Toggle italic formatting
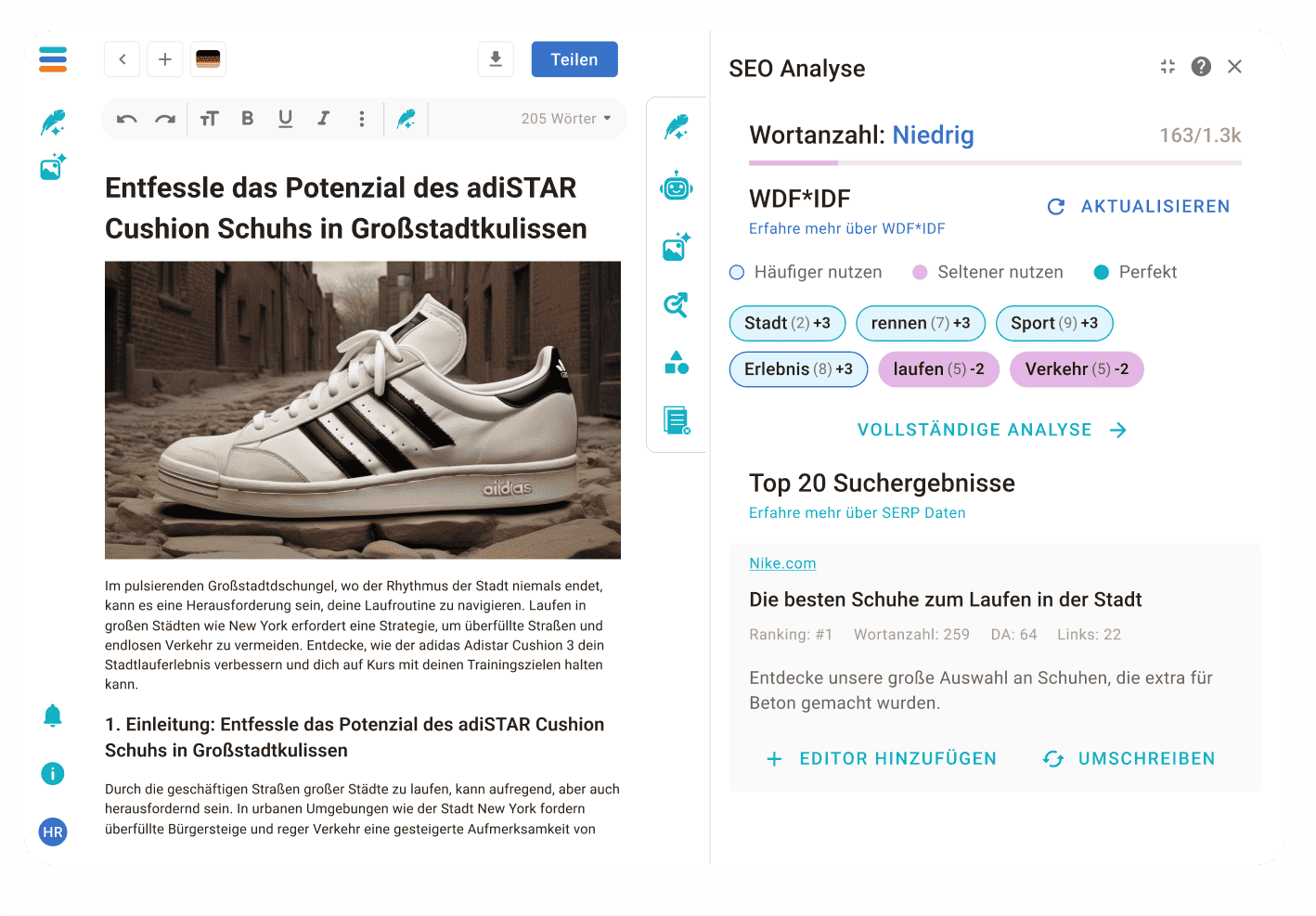1316x916 pixels. [324, 119]
